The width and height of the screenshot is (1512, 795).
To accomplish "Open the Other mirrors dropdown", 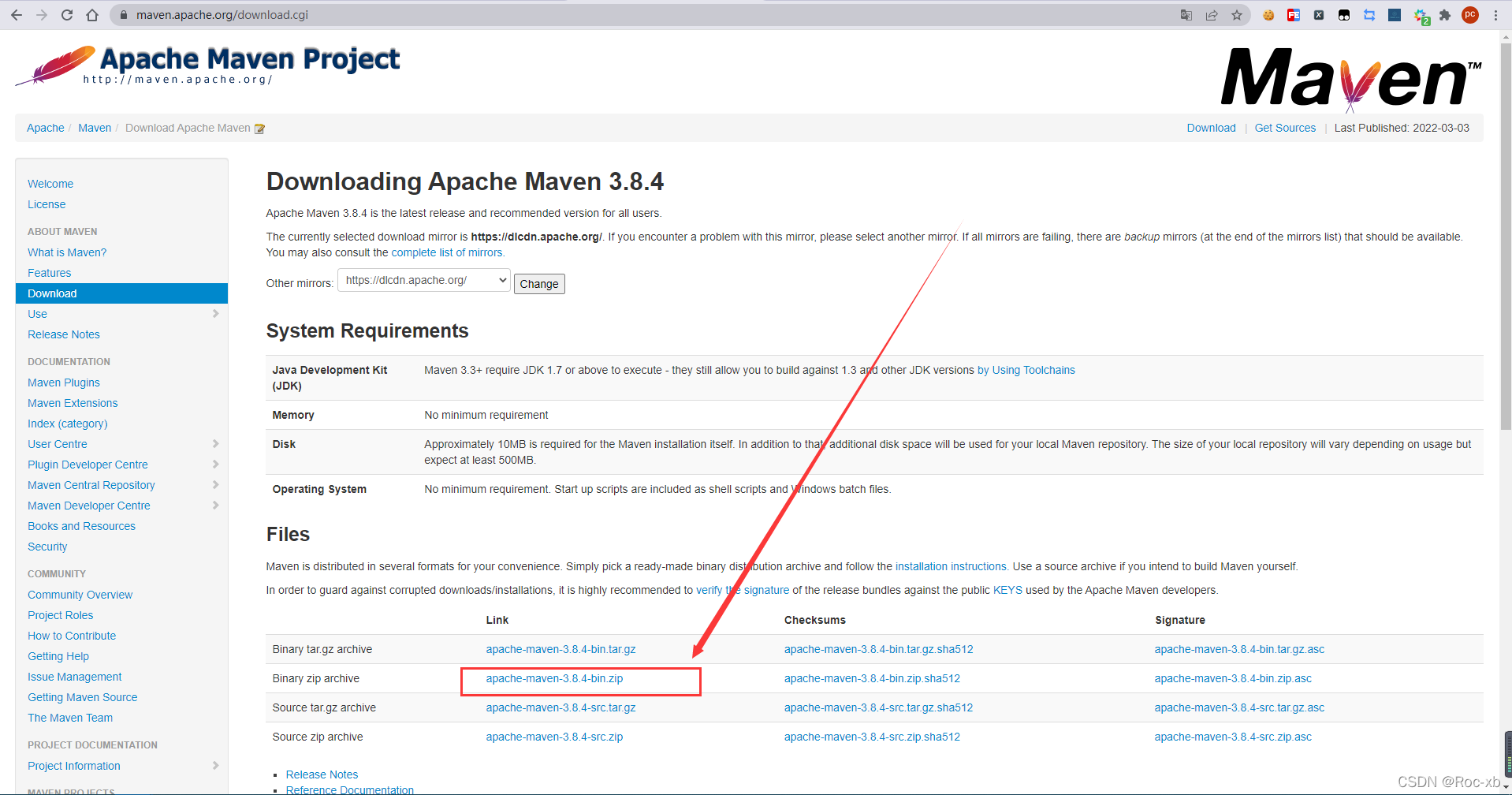I will point(424,281).
